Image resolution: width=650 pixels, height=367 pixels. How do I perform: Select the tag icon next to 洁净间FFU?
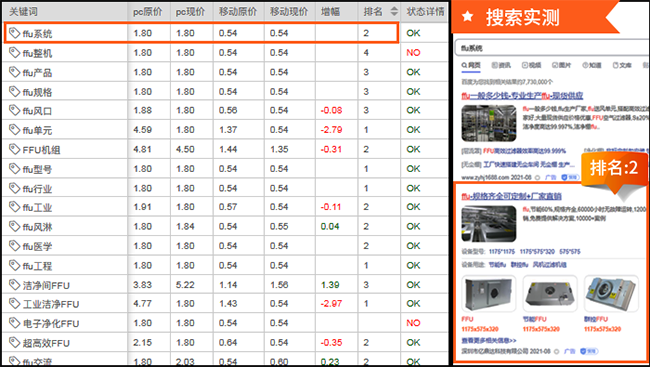[15, 284]
